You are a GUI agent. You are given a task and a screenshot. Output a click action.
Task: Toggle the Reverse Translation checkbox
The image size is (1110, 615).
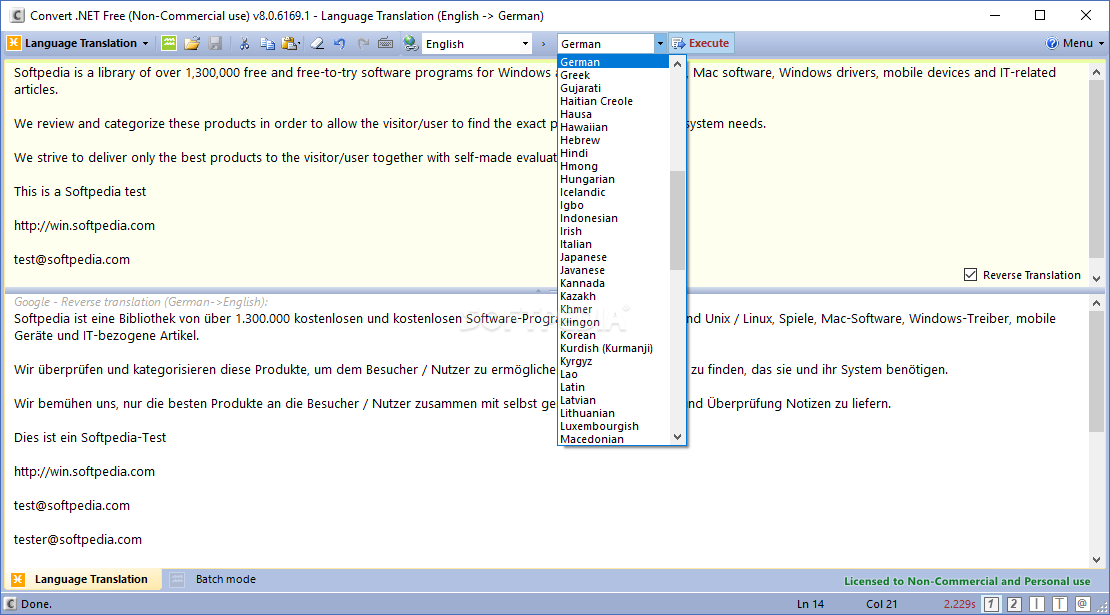971,275
